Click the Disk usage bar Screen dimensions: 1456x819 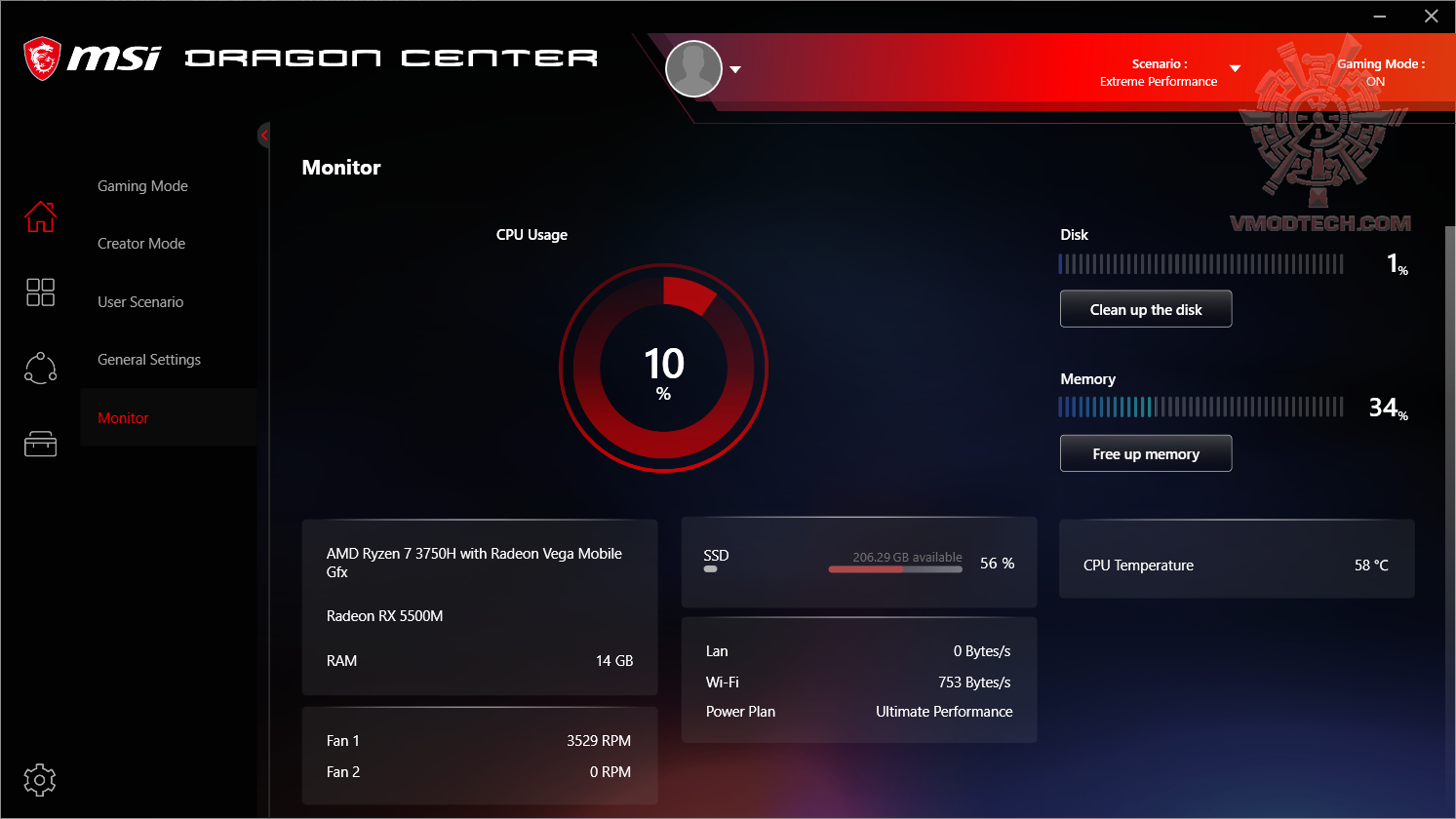click(1200, 264)
